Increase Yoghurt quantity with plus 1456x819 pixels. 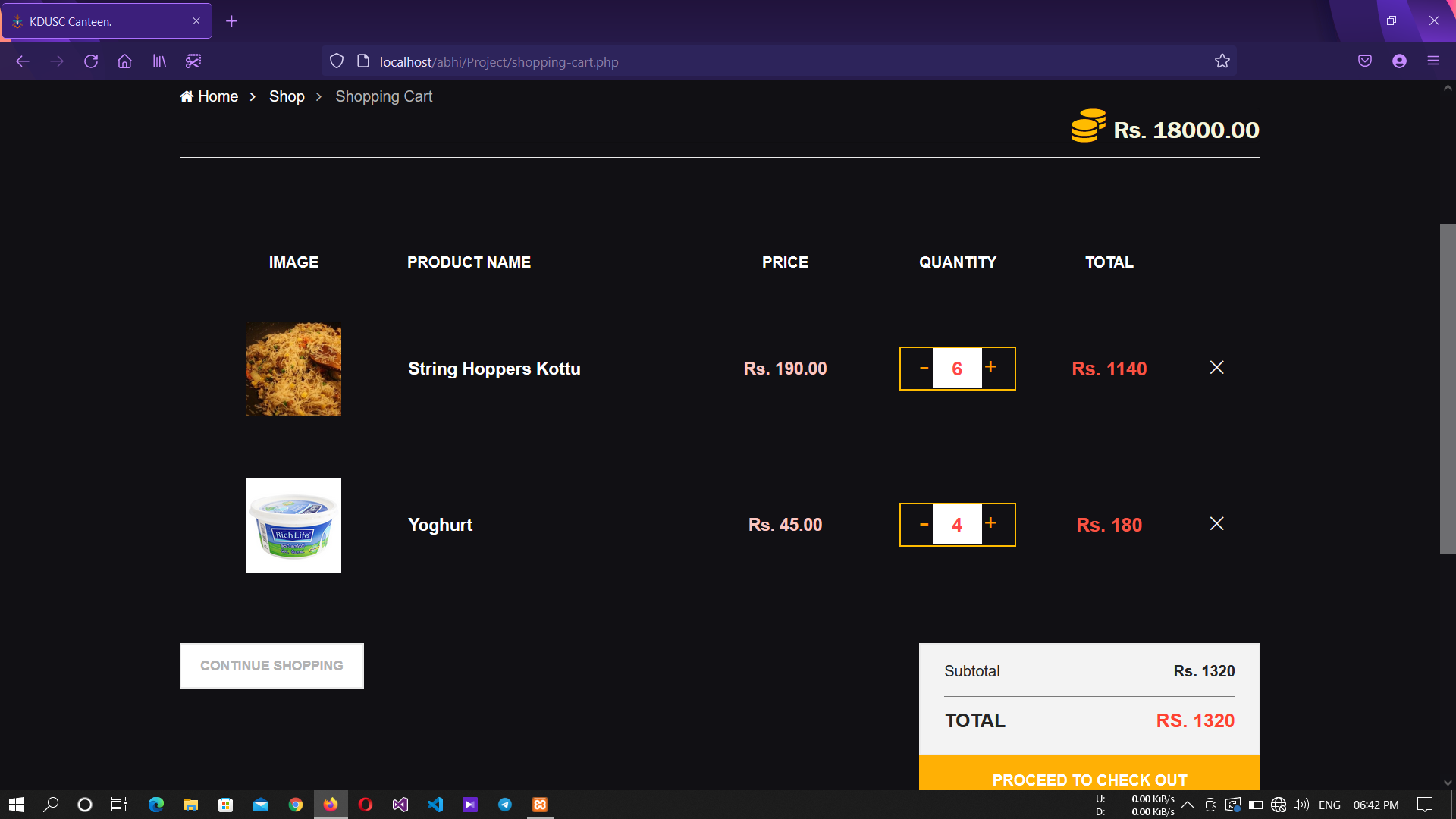990,523
